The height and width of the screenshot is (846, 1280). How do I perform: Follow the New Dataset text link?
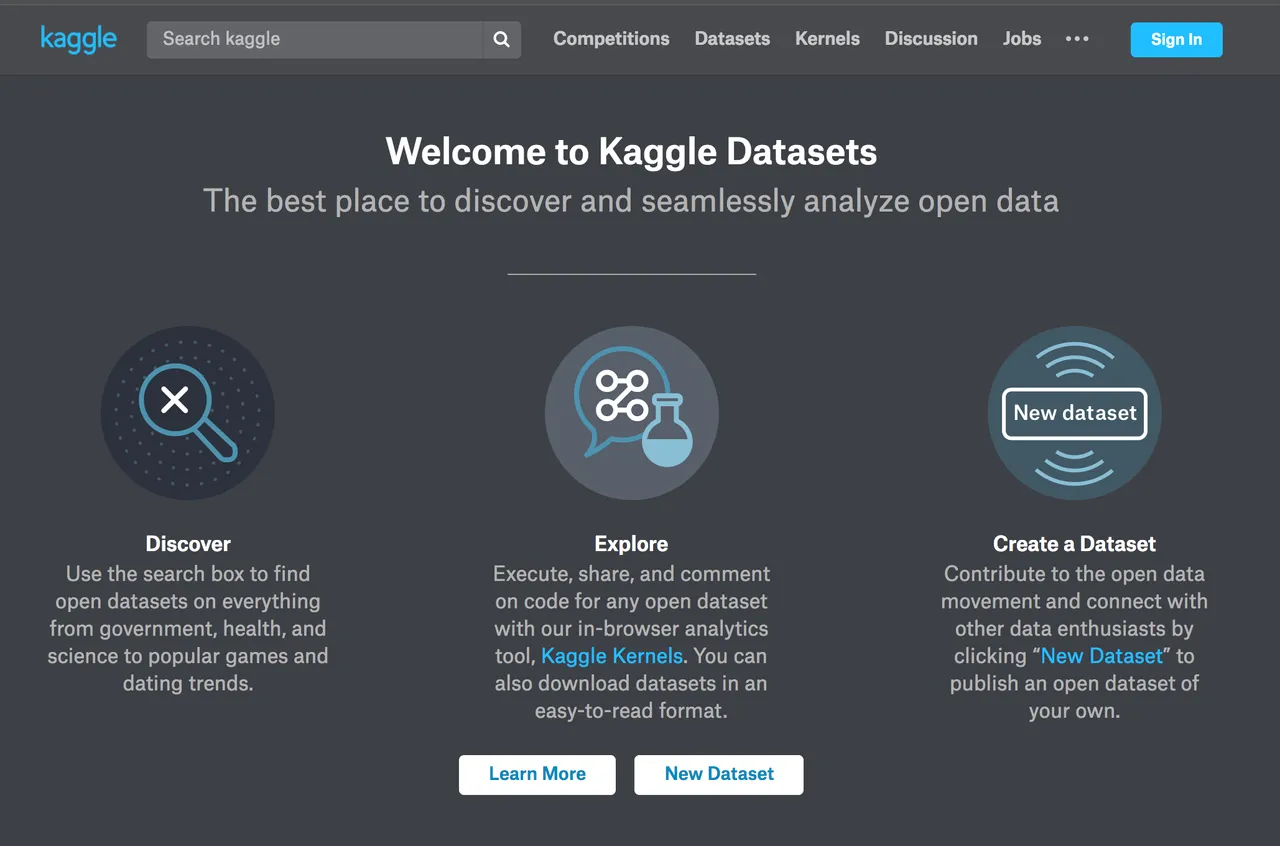pyautogui.click(x=1102, y=657)
